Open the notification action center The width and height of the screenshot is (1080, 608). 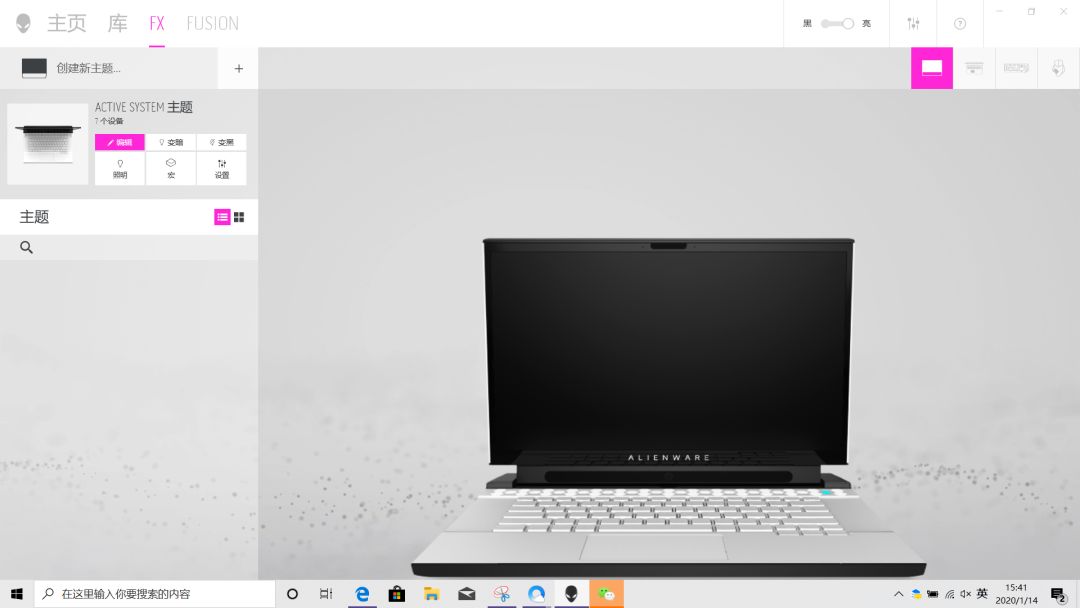1059,594
